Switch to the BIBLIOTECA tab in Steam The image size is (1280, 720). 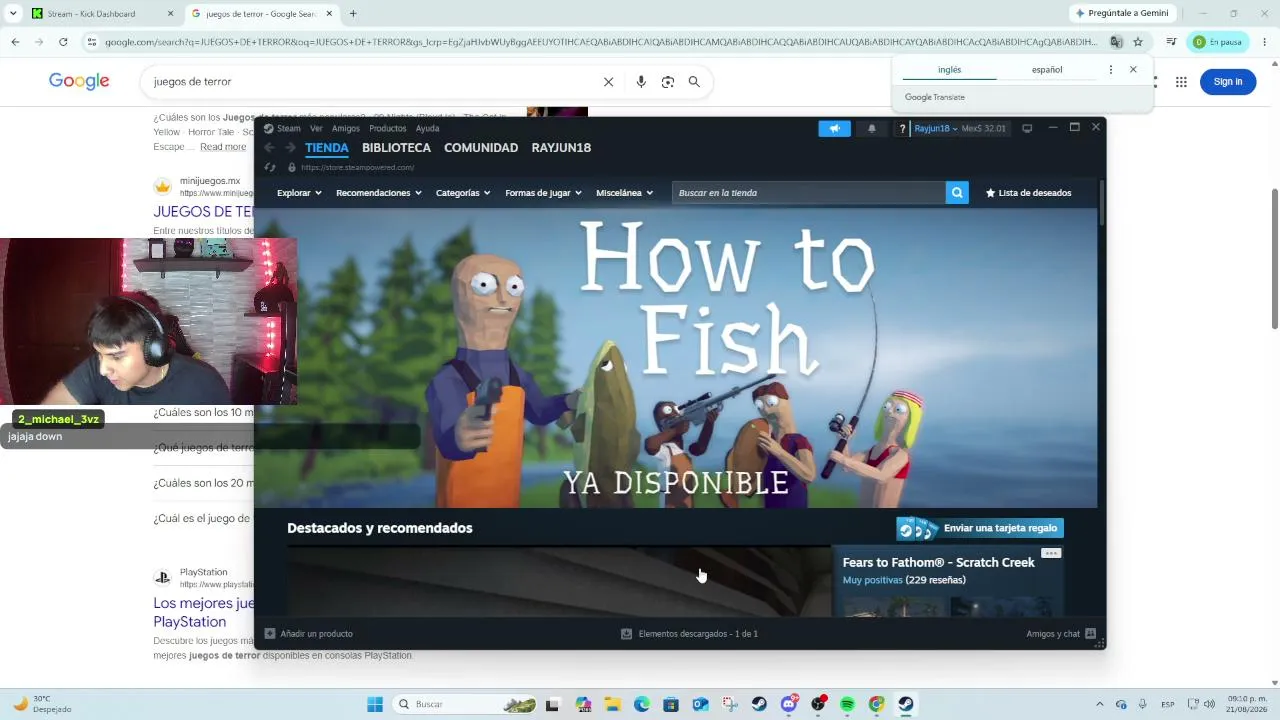[x=396, y=148]
